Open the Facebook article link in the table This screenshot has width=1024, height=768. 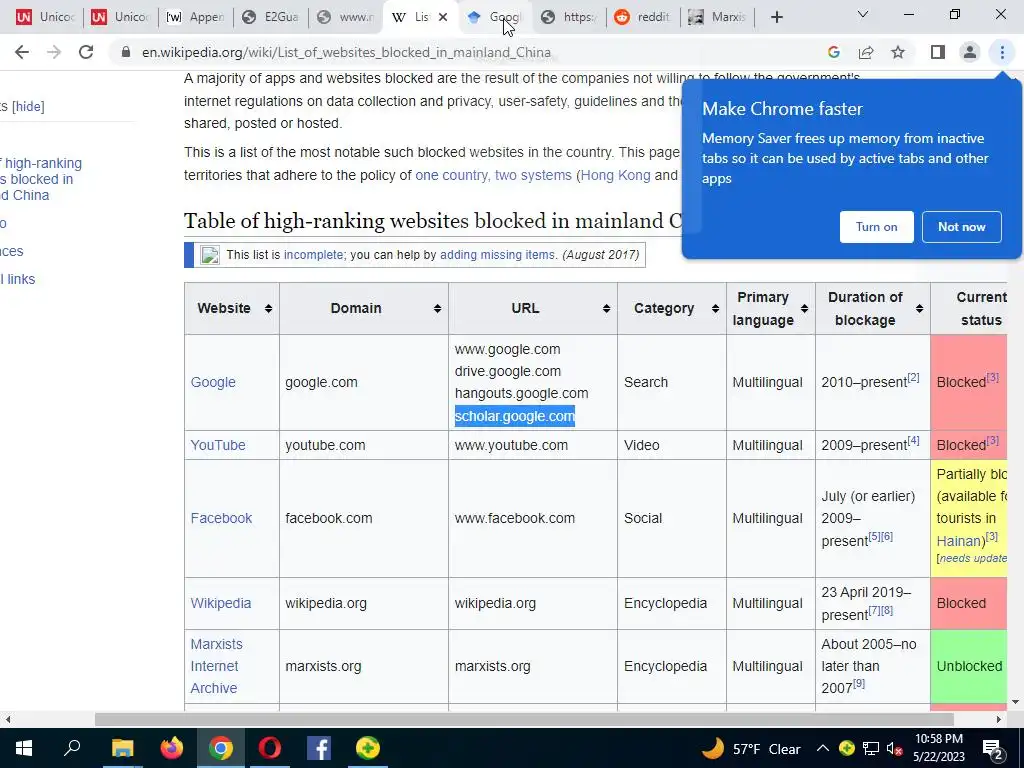221,518
